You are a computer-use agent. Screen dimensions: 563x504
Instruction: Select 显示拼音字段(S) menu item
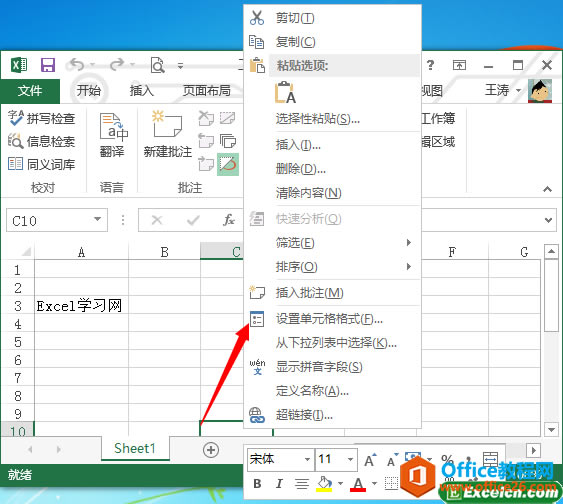point(332,367)
